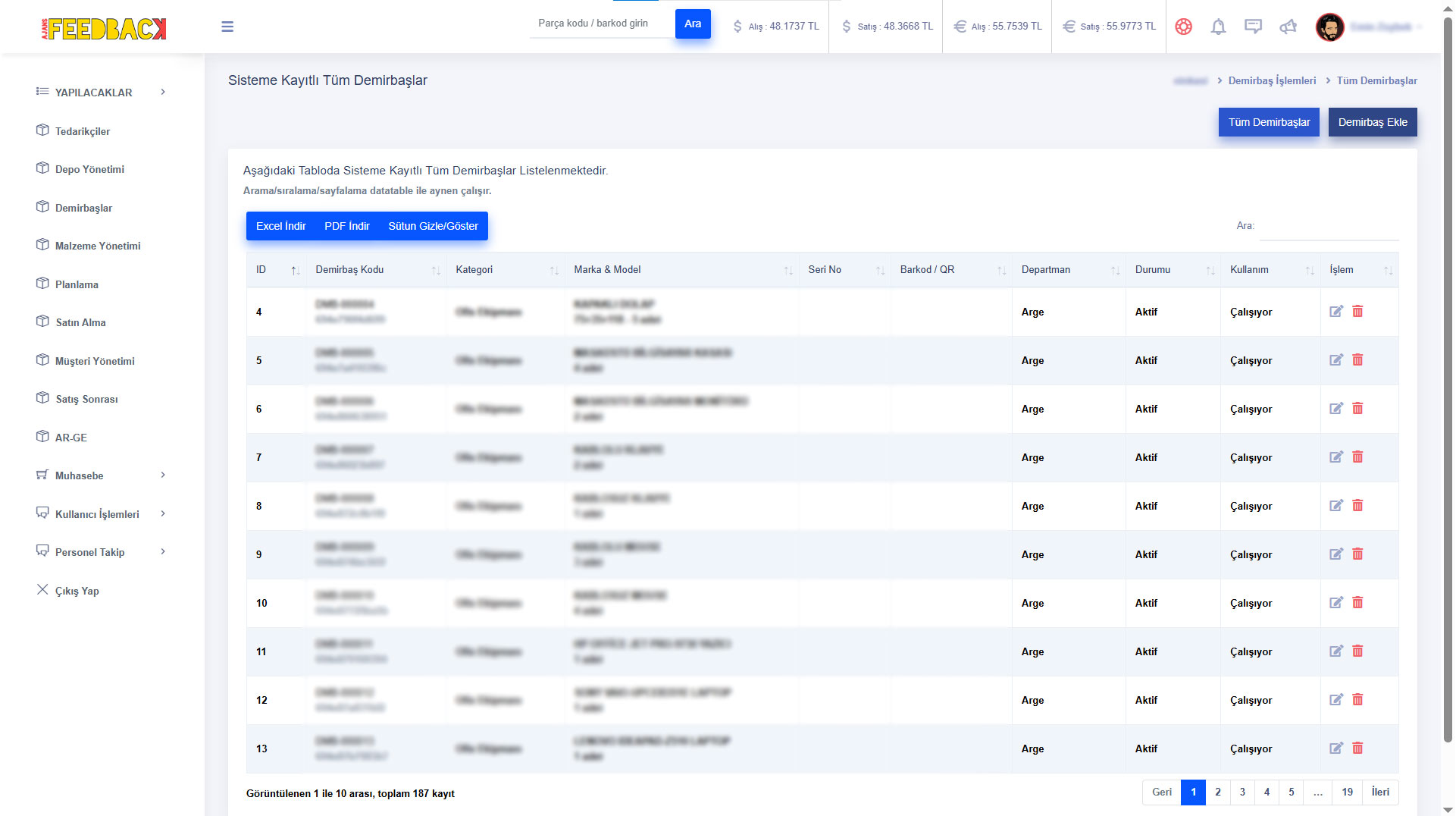The height and width of the screenshot is (816, 1456).
Task: Go to pagination page 2
Action: click(1218, 792)
